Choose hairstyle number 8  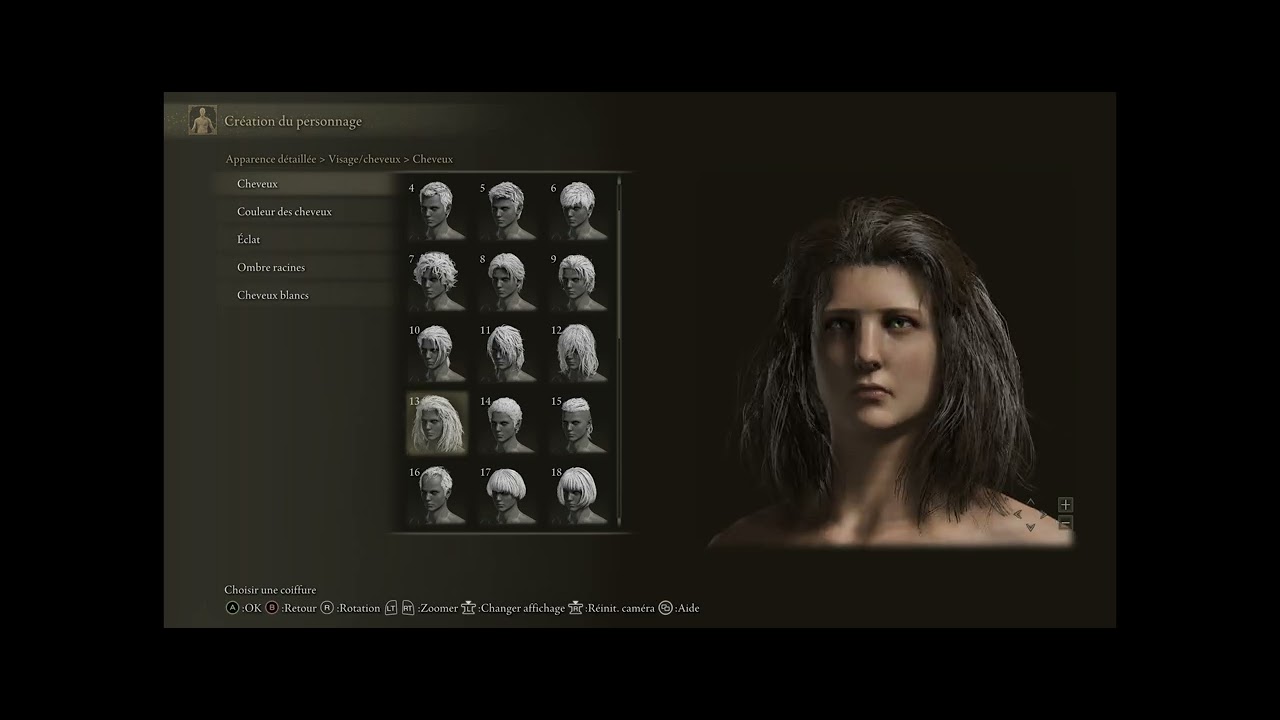[x=508, y=281]
